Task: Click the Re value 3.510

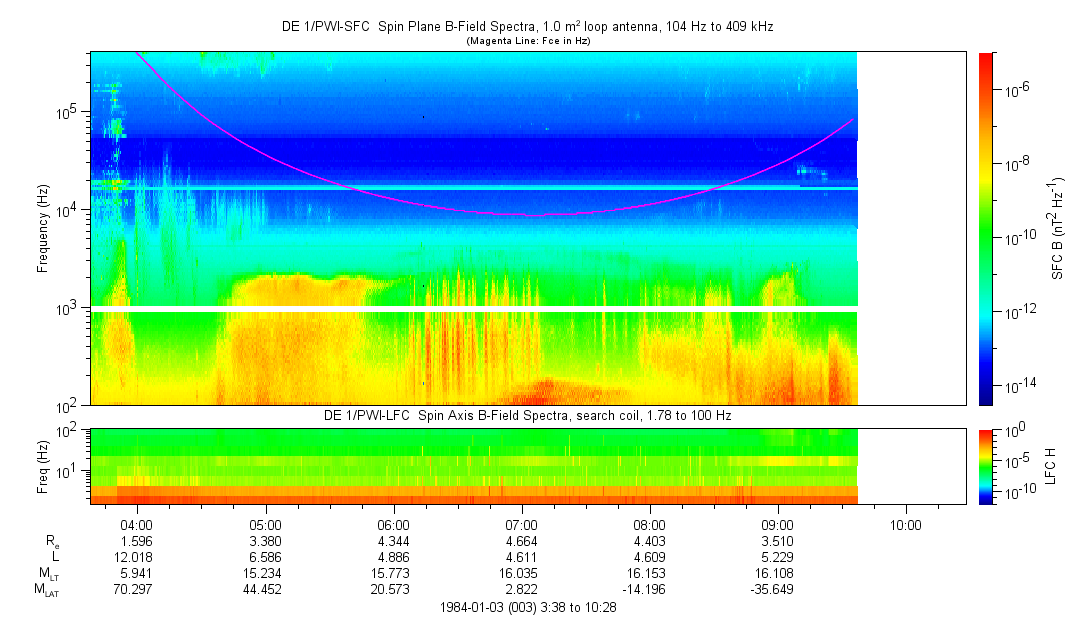Action: click(x=777, y=541)
